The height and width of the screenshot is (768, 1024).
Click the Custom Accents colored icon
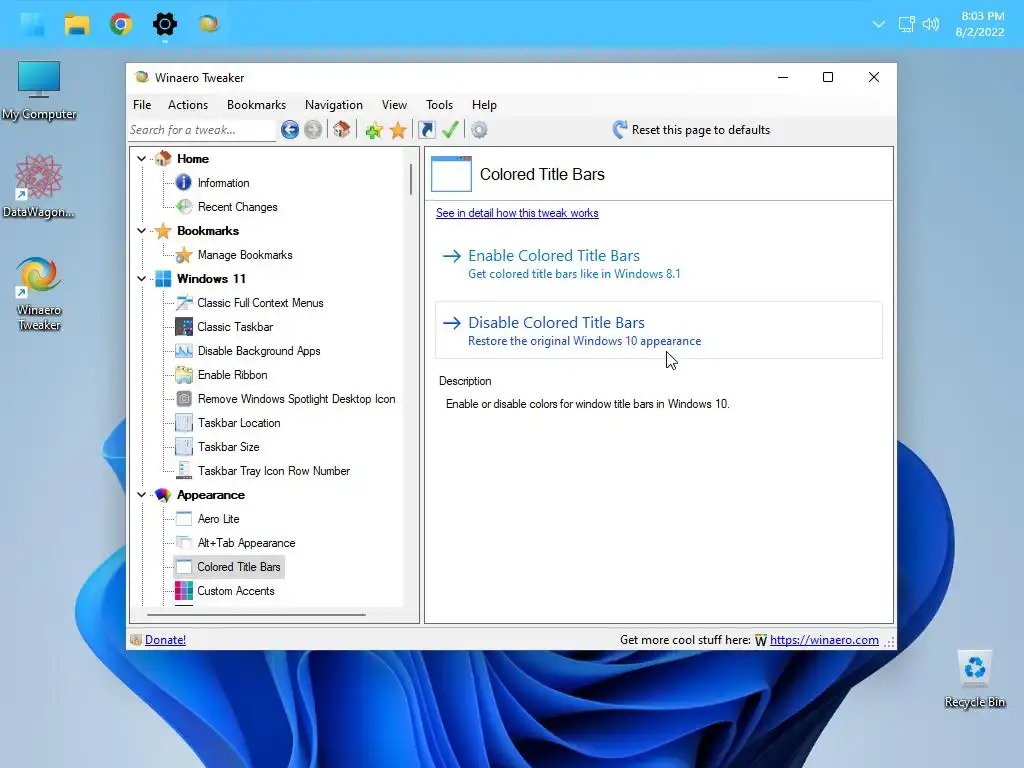pyautogui.click(x=184, y=591)
